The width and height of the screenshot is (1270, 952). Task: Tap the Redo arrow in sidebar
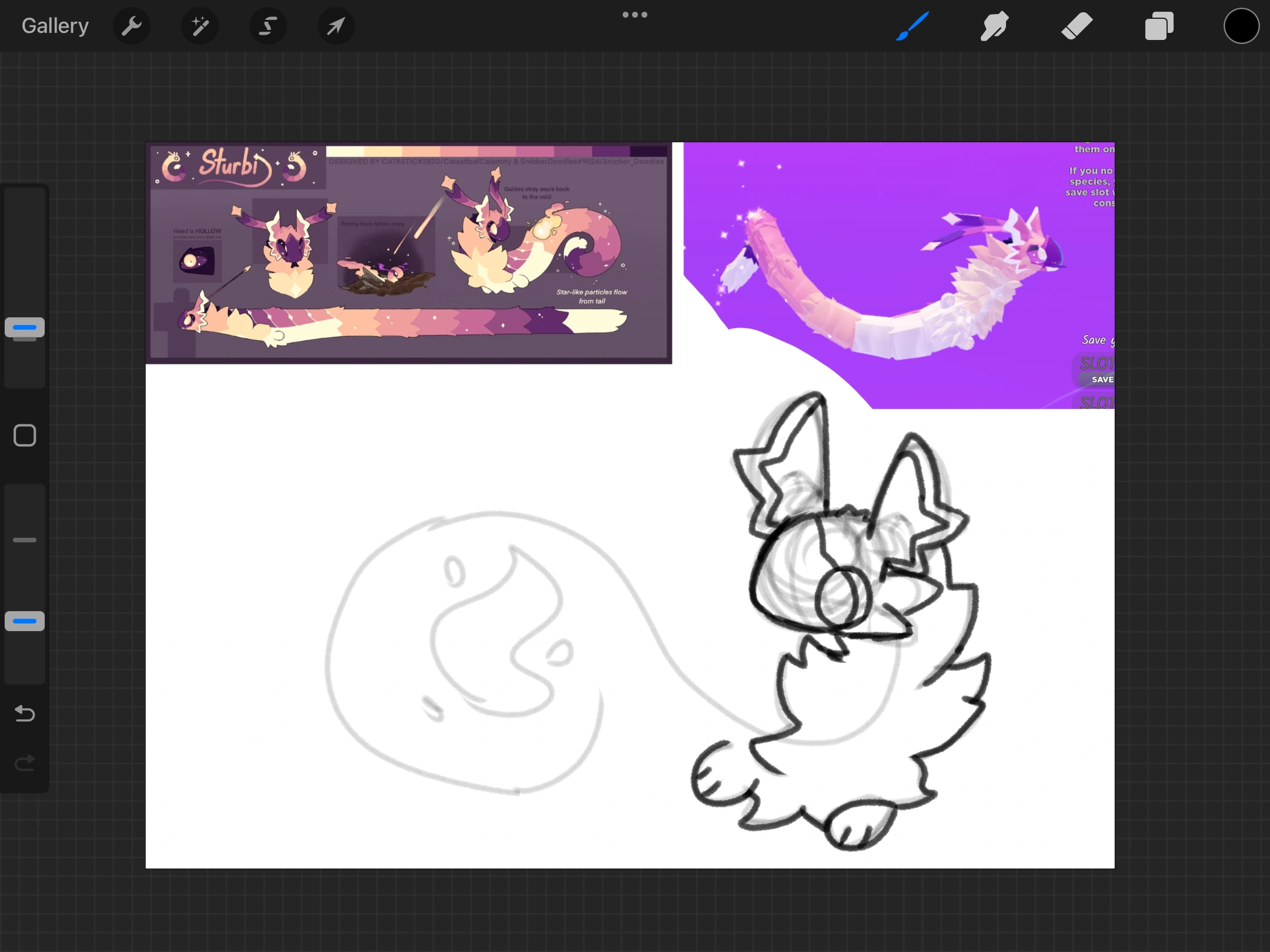point(24,762)
